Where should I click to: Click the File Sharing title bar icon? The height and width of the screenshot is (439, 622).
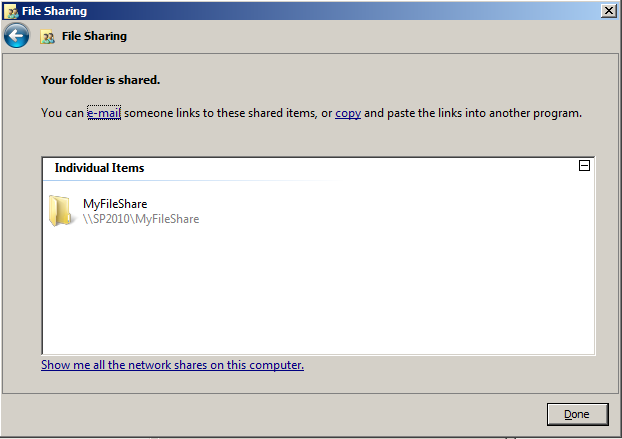(12, 12)
